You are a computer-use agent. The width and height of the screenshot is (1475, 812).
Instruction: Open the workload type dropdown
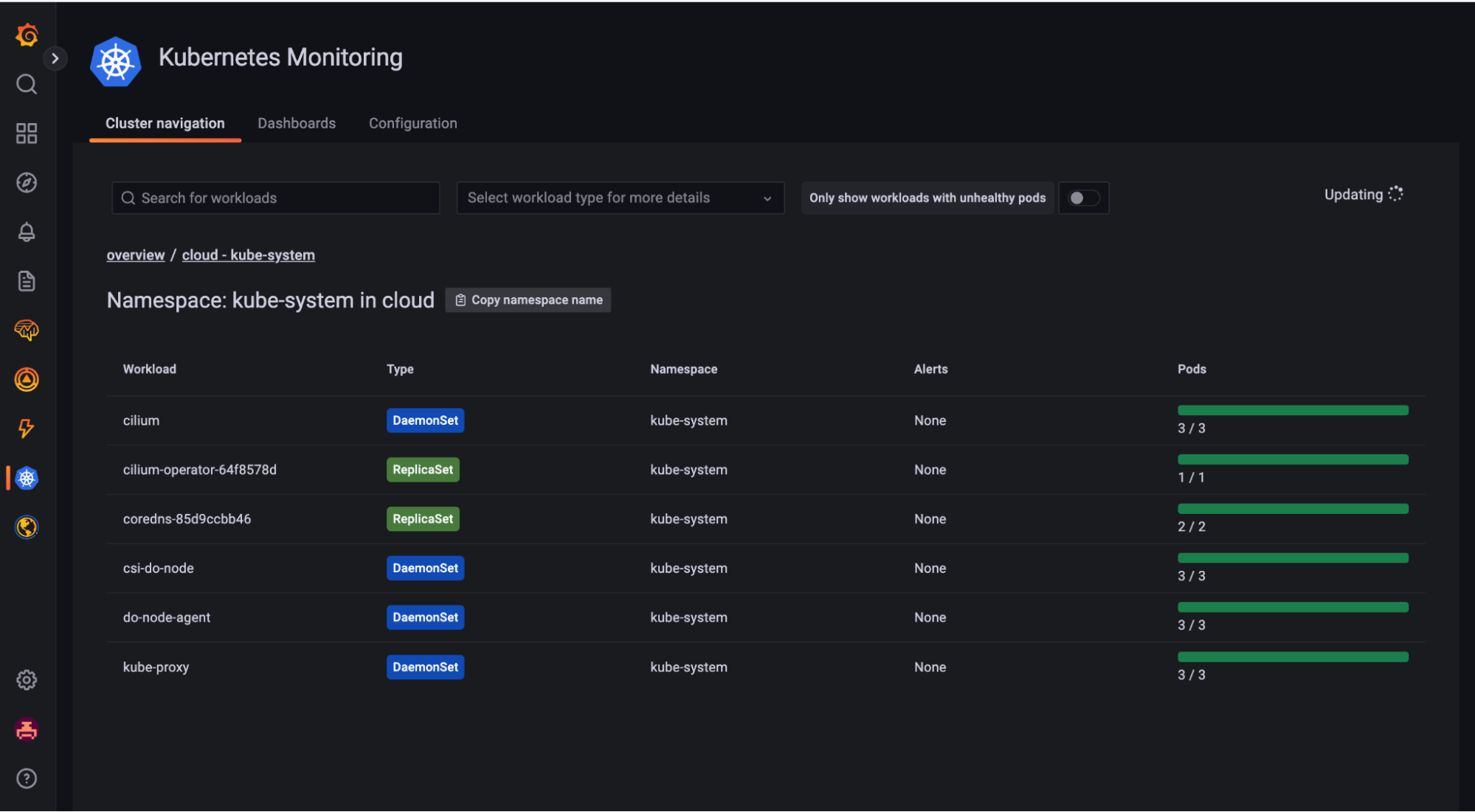[x=620, y=198]
